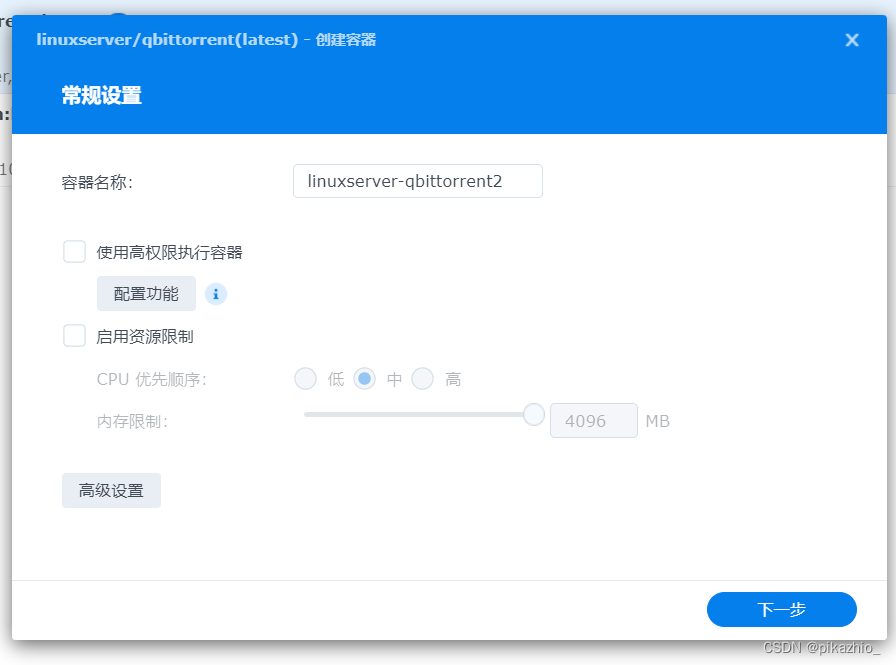Tick the 启用资源限制 checkbox
The image size is (896, 665).
pos(74,336)
